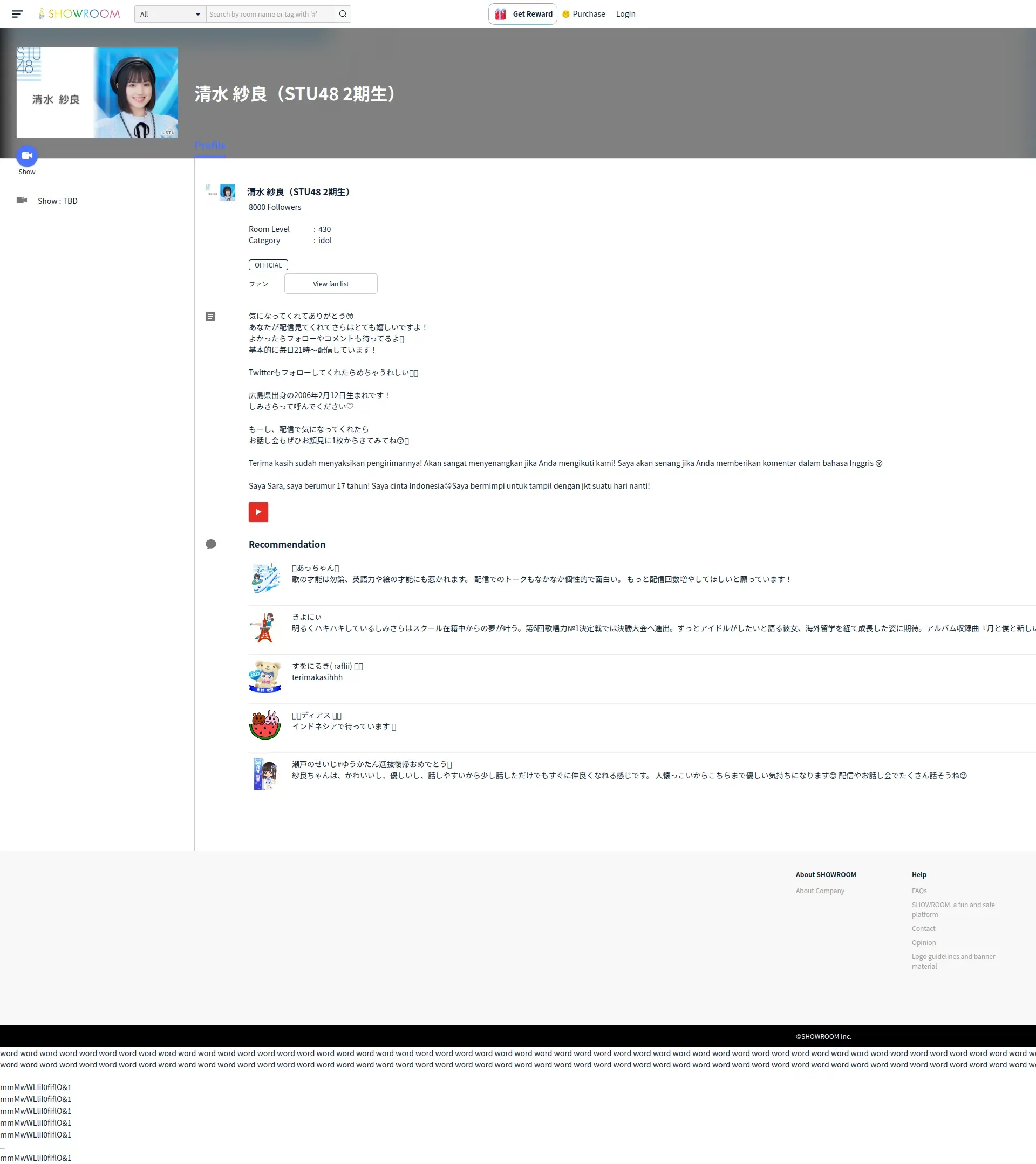Click the Get Reward gift icon

[501, 14]
